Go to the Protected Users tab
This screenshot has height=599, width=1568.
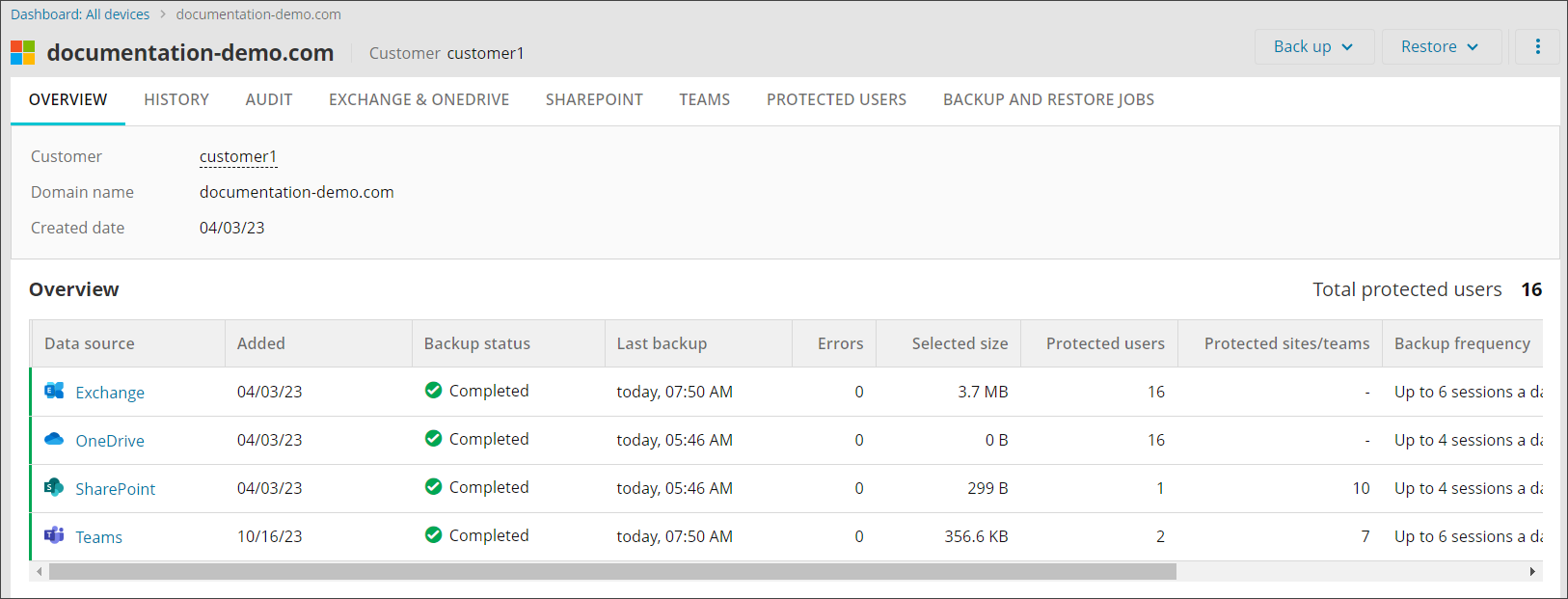836,99
